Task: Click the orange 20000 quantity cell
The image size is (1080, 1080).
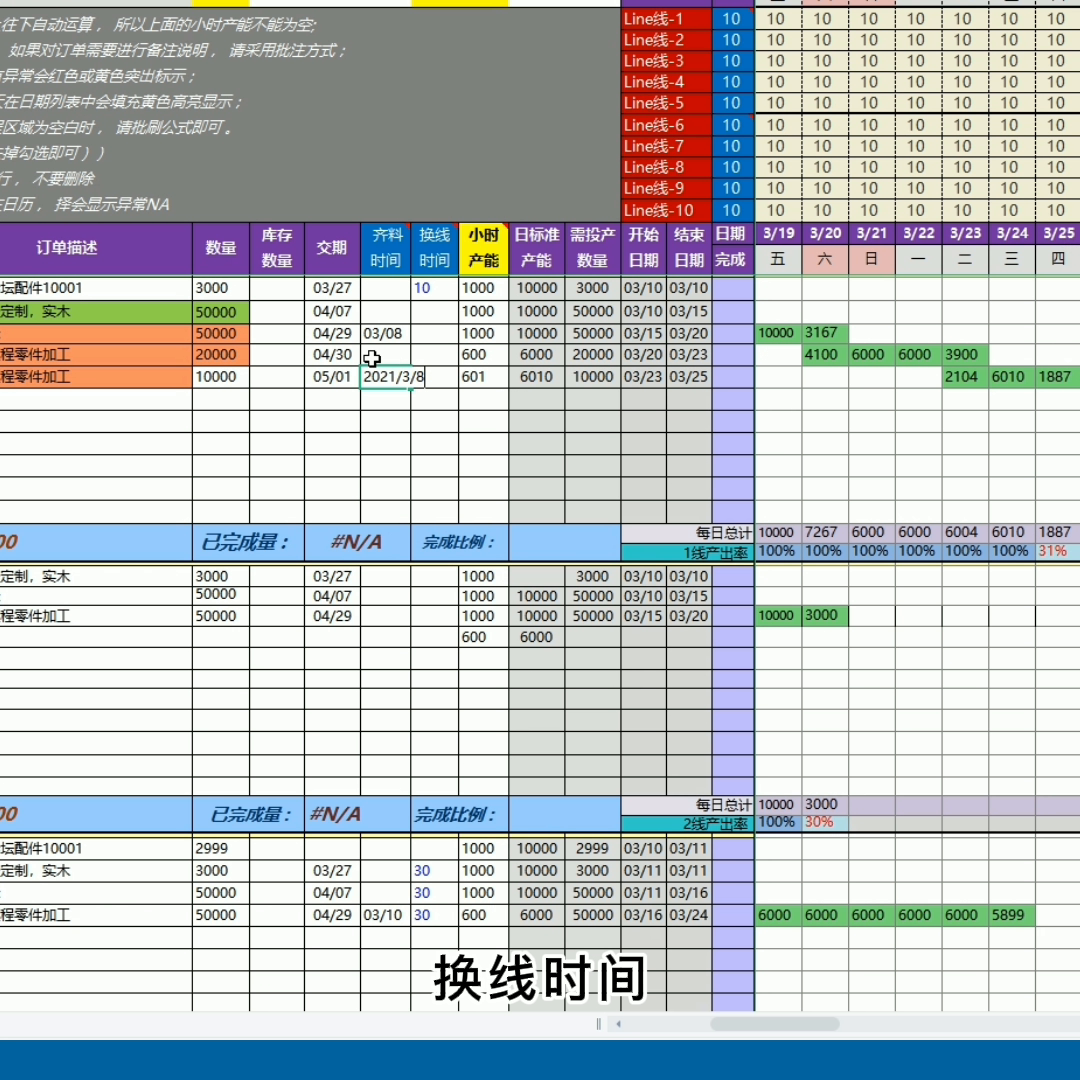Action: point(220,355)
